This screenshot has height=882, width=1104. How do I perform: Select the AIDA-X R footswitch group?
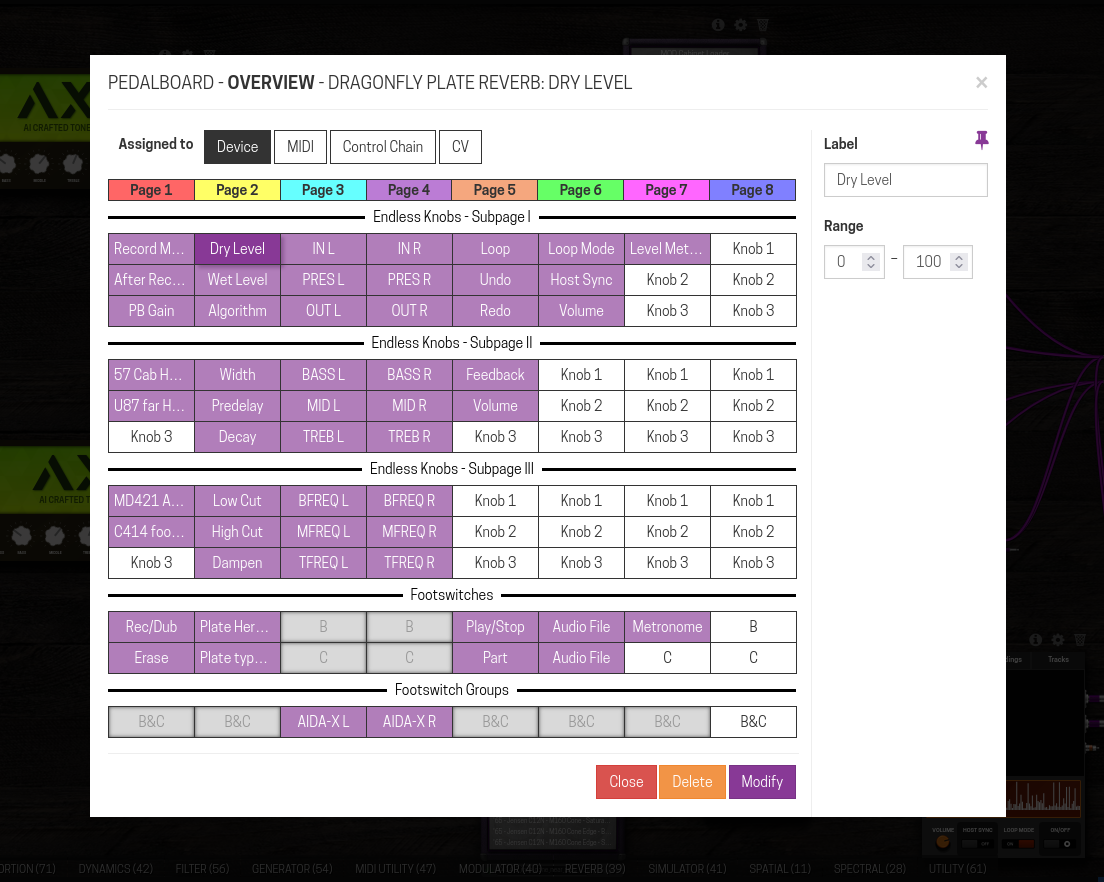[409, 722]
